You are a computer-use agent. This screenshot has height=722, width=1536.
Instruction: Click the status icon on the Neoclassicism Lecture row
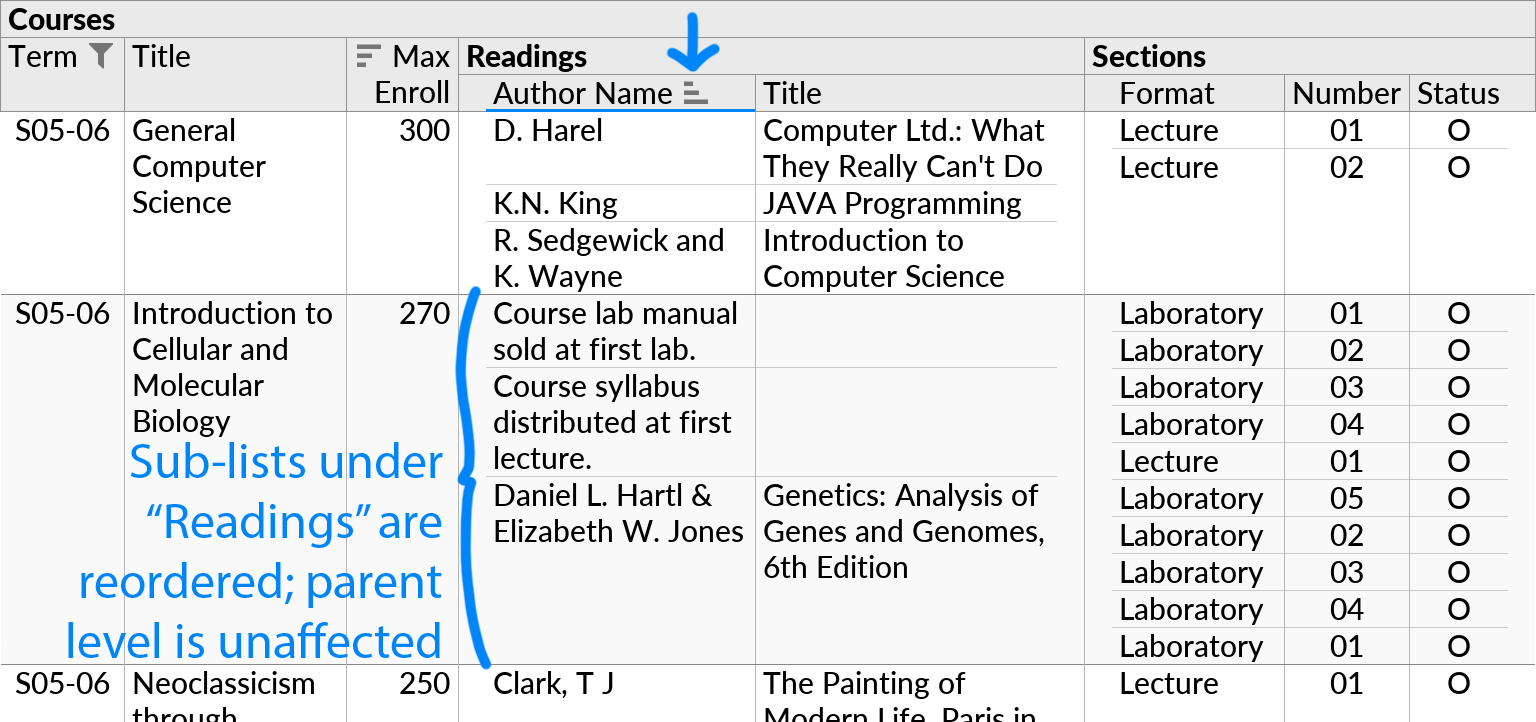(1459, 684)
